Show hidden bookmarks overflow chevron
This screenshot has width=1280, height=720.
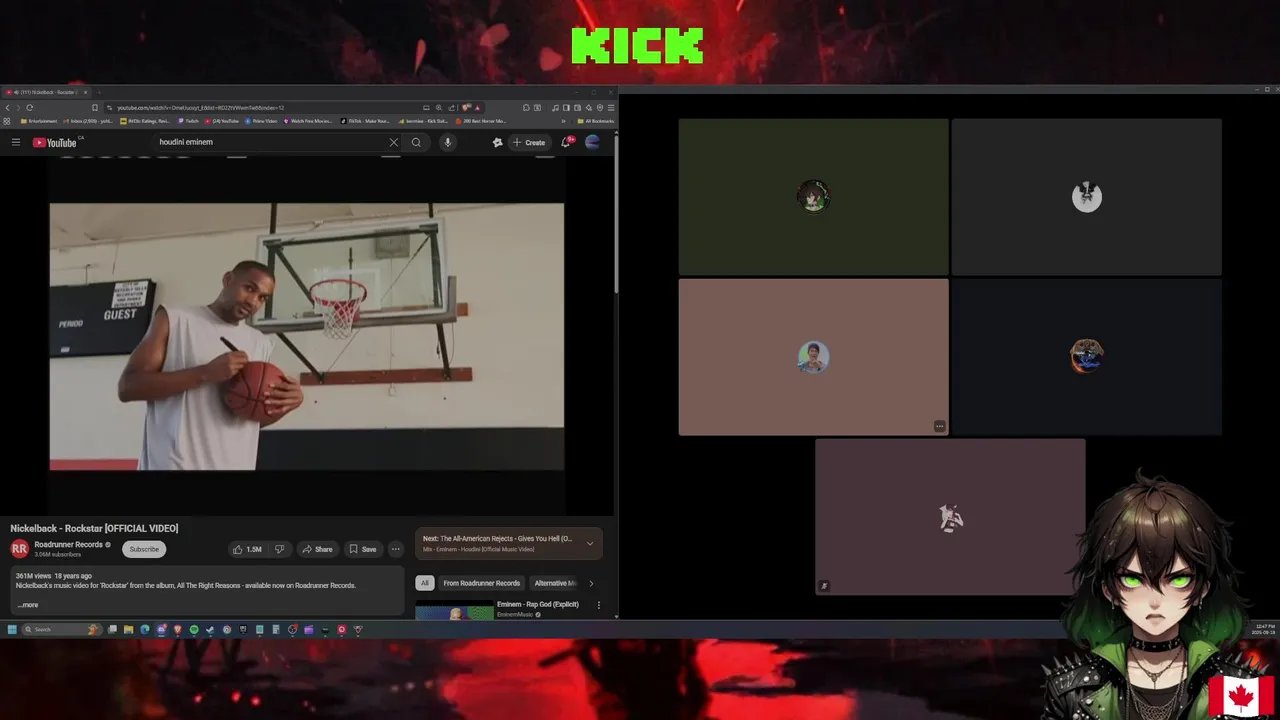(x=563, y=121)
